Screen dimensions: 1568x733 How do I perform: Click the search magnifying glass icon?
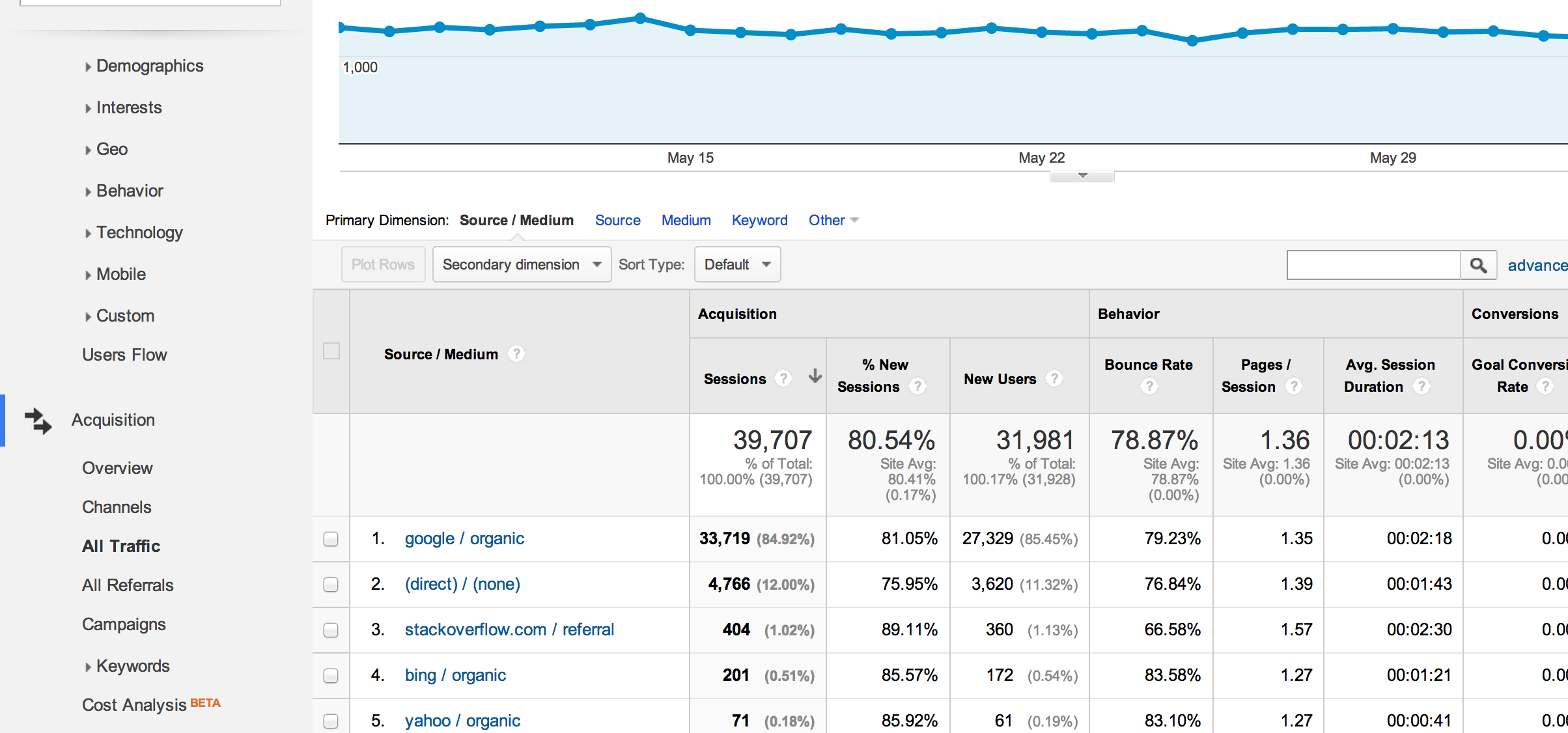point(1478,265)
